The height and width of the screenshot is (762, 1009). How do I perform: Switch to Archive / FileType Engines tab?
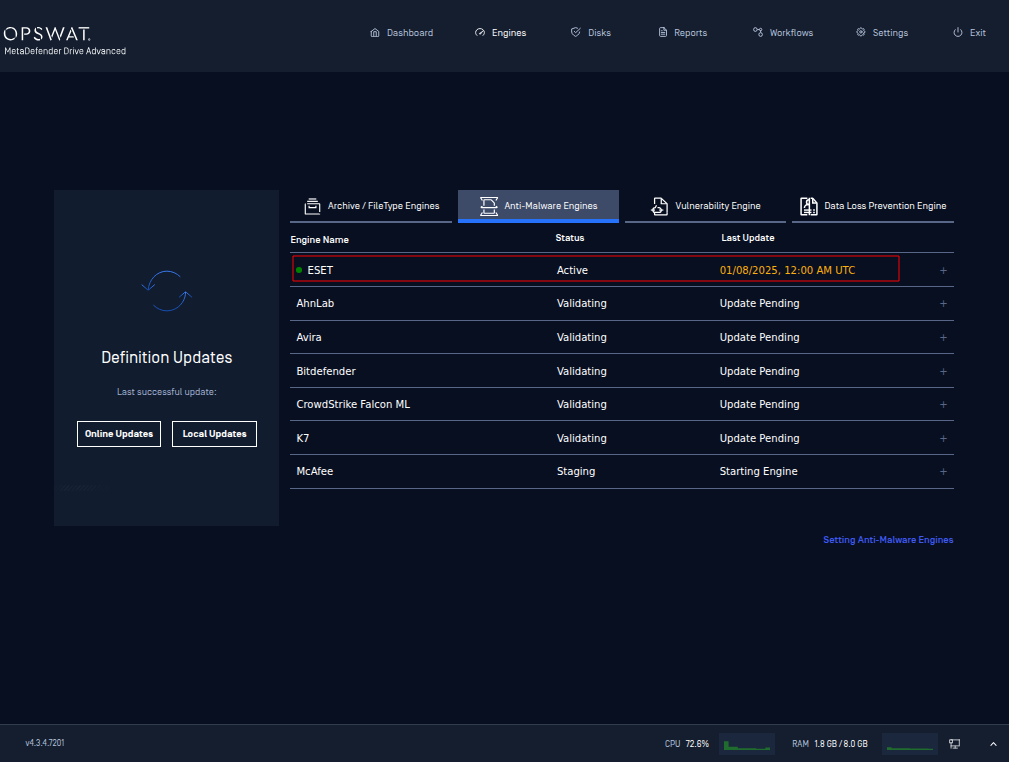pos(371,206)
